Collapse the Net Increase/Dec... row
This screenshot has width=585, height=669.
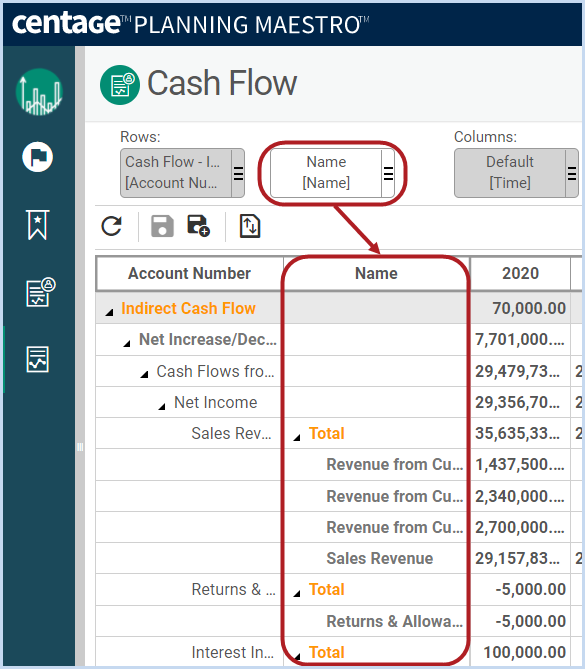[127, 343]
